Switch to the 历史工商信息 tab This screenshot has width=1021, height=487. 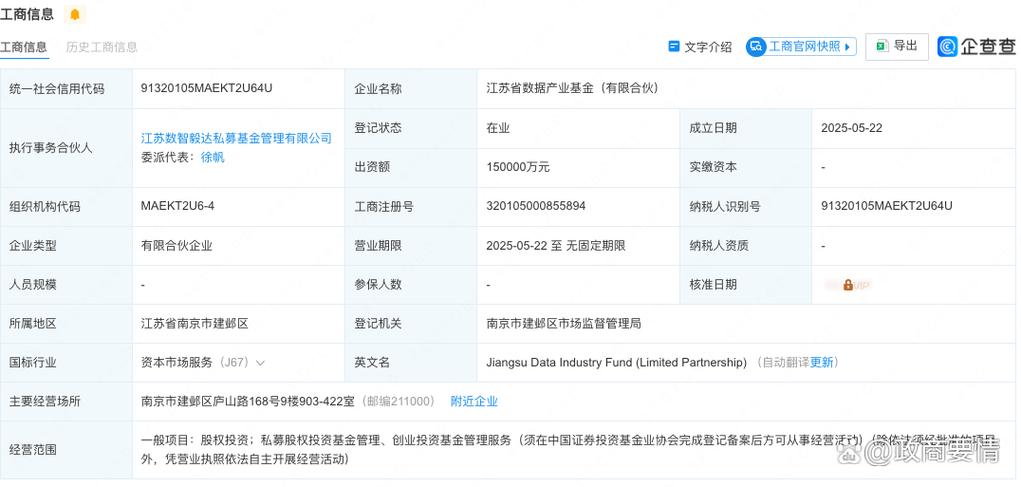102,47
